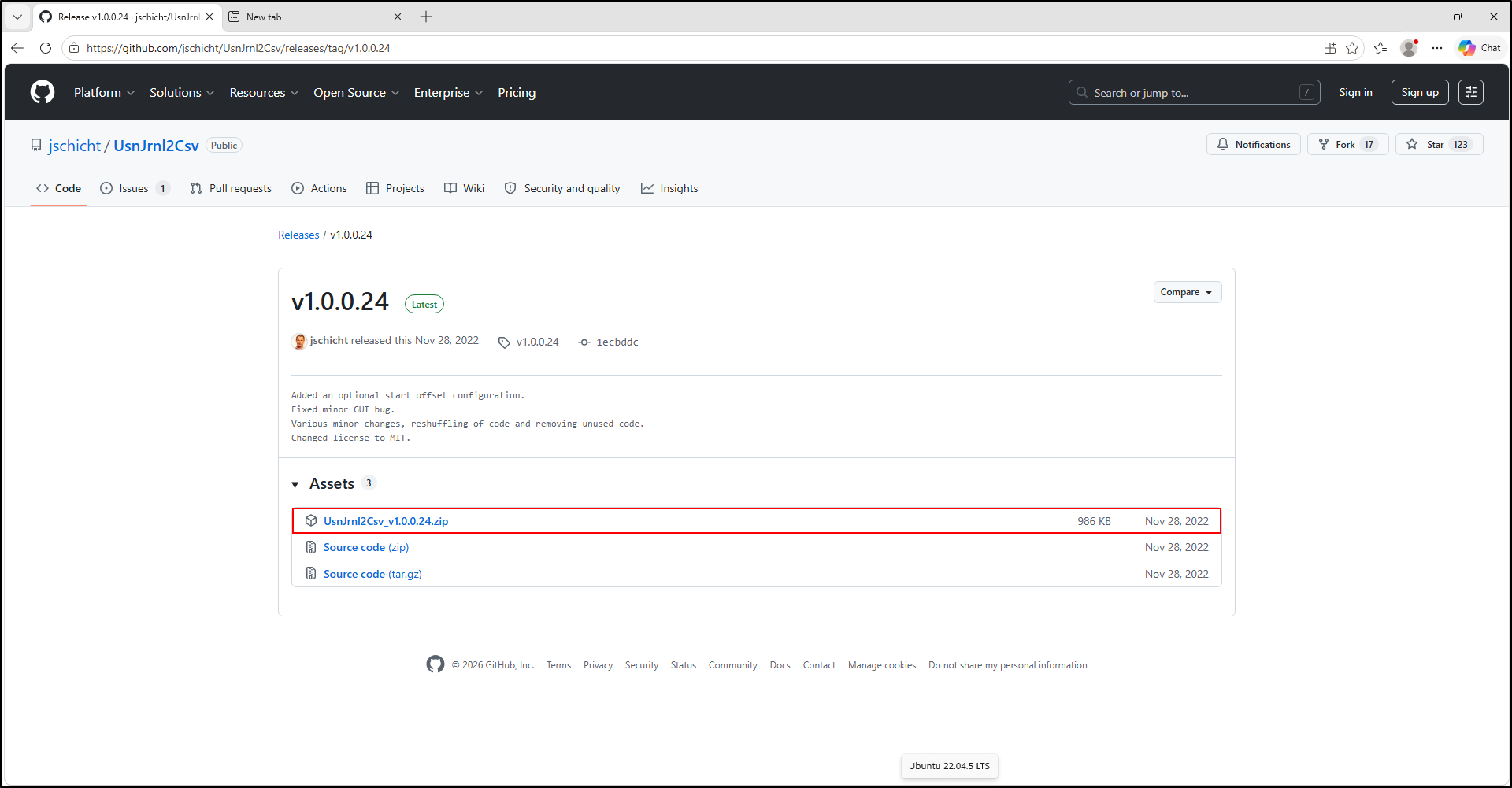This screenshot has height=788, width=1512.
Task: Go to the GitHub homepage logo
Action: pyautogui.click(x=43, y=92)
